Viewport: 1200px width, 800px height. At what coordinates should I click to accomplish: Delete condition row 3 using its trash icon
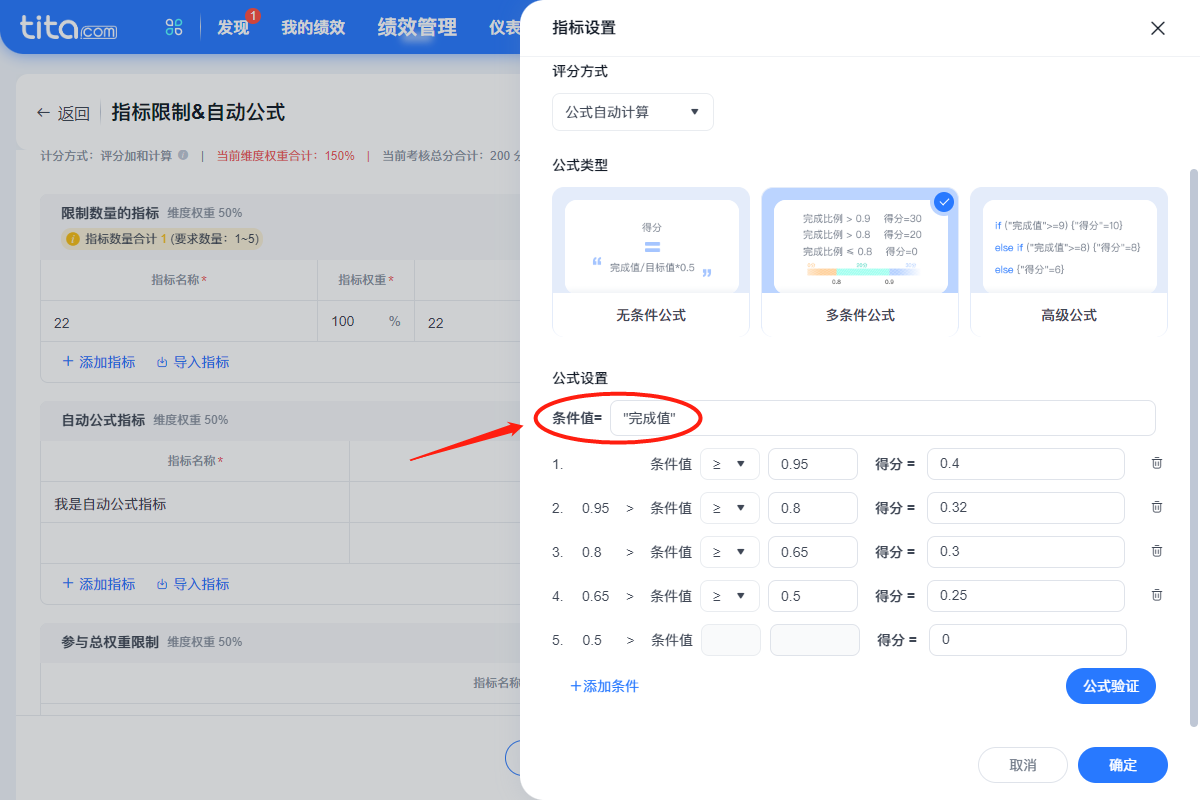(1157, 551)
